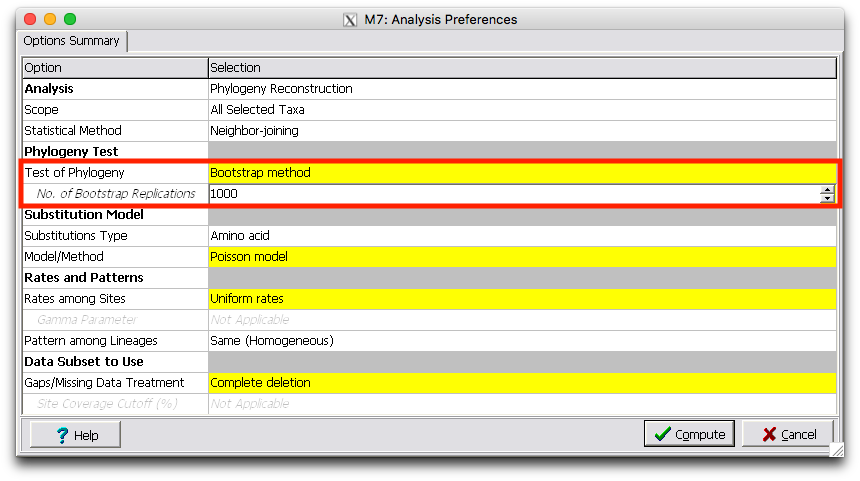860x481 pixels.
Task: Select the Neighbor-joining Statistical Method cell
Action: [x=521, y=131]
